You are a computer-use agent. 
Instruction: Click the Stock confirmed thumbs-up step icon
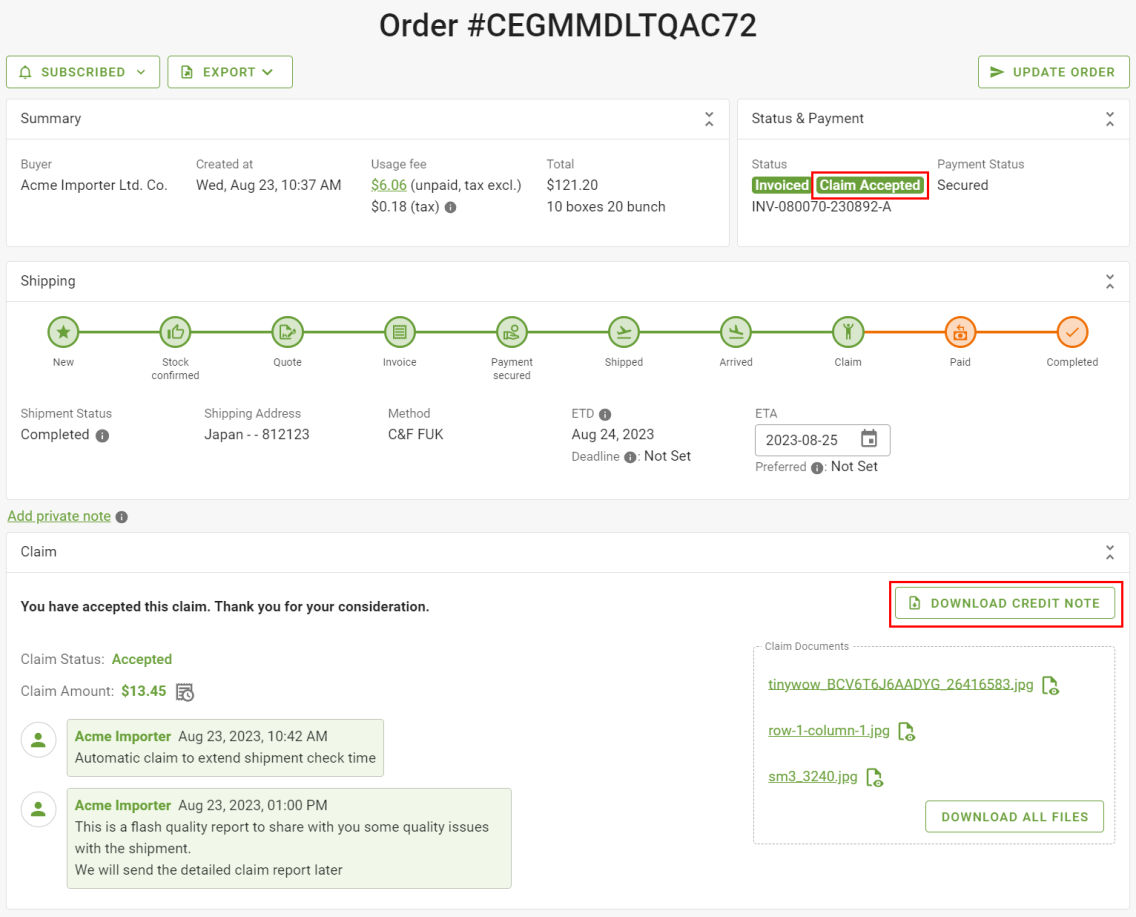pos(175,332)
